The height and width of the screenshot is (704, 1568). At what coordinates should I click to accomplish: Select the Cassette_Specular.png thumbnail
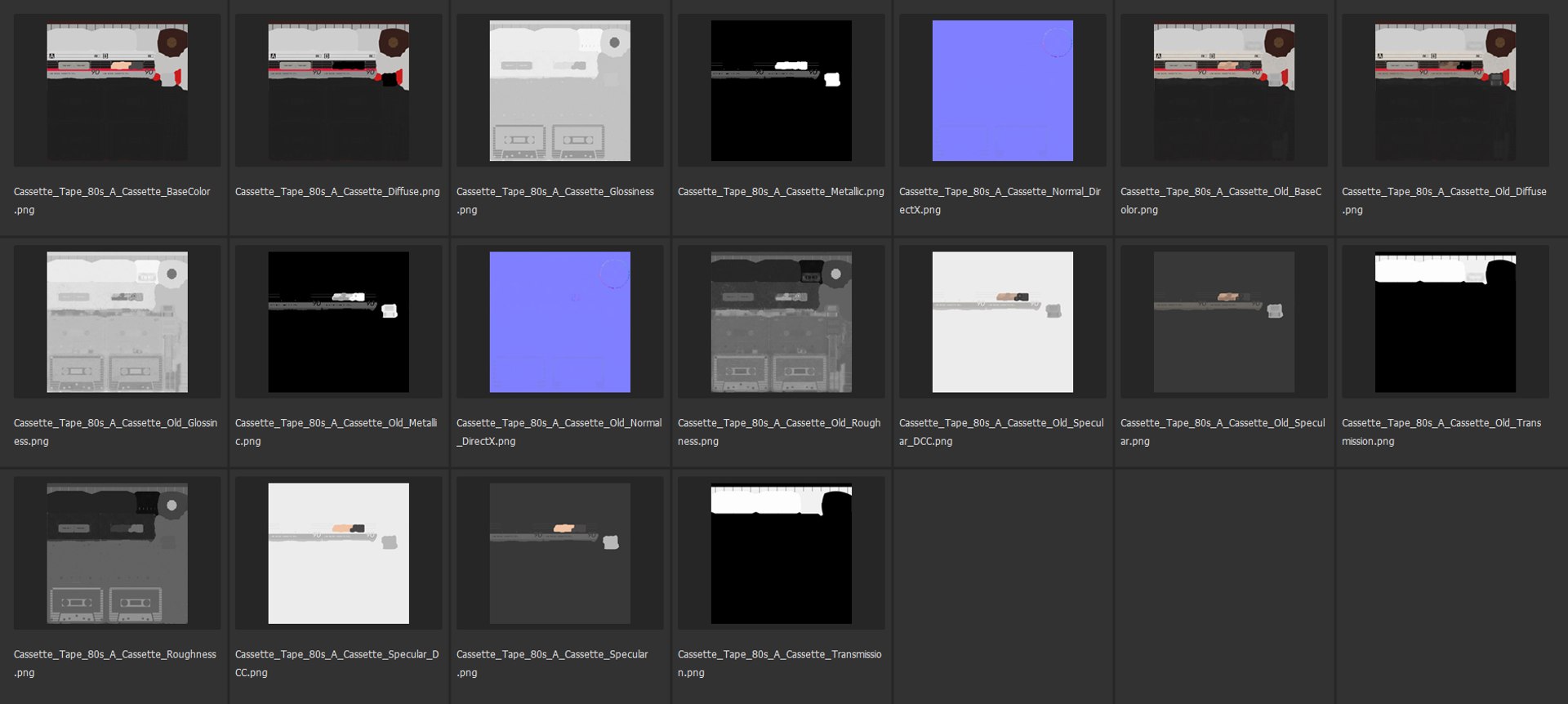(x=559, y=553)
